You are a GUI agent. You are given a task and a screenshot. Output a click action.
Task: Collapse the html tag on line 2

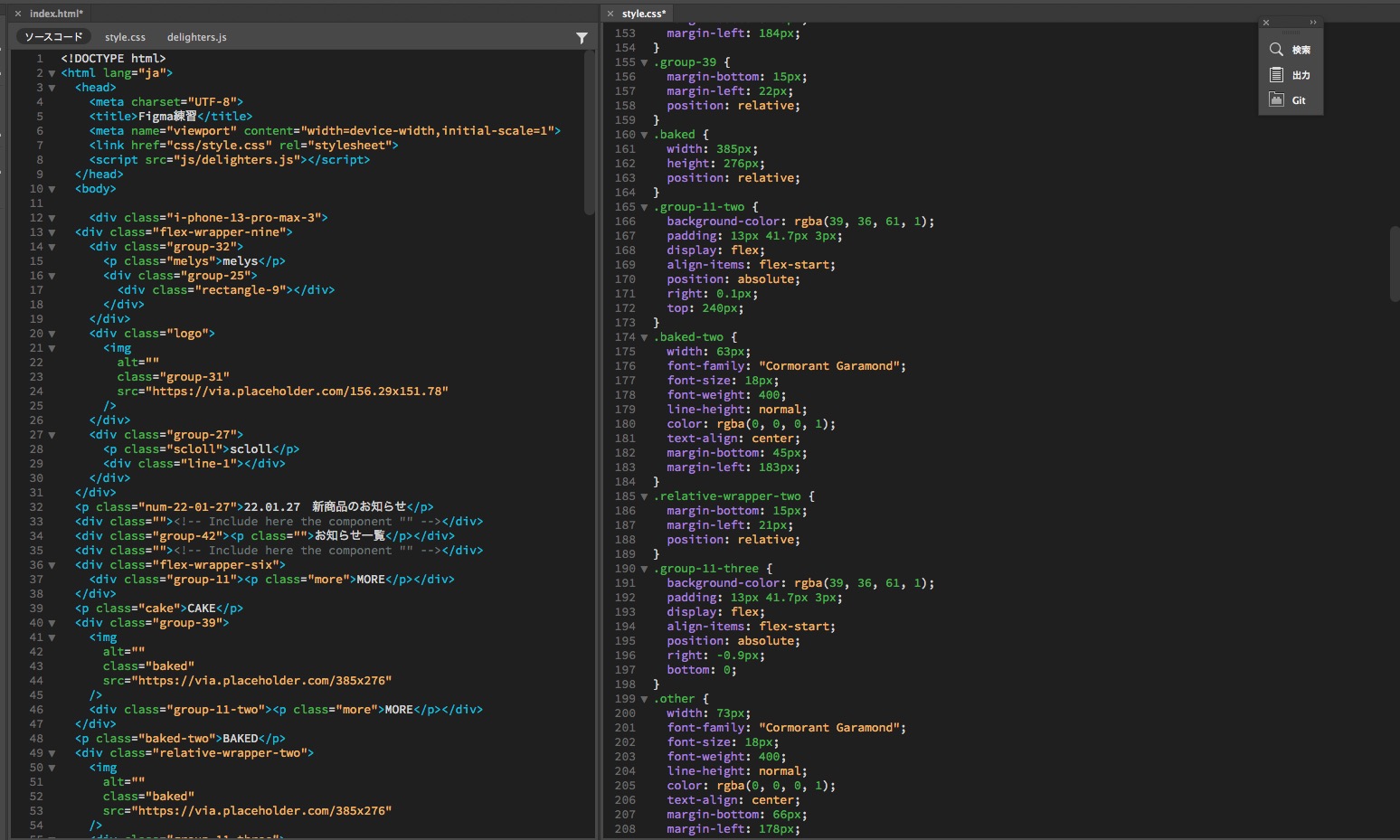point(52,73)
